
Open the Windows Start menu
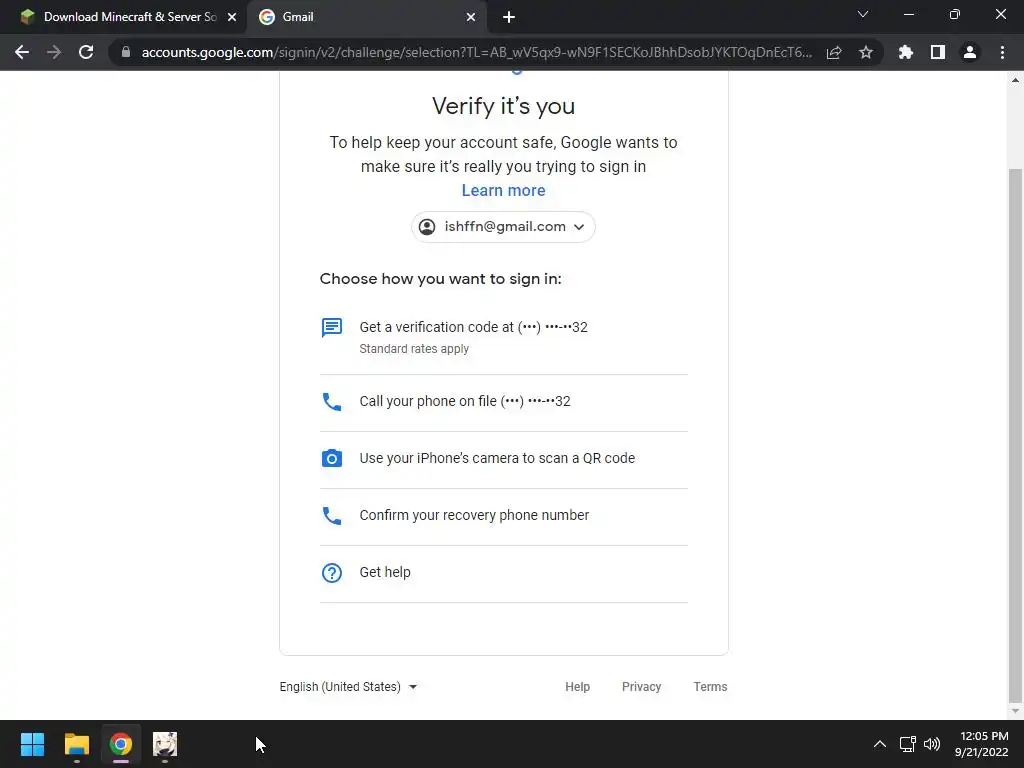[x=32, y=744]
